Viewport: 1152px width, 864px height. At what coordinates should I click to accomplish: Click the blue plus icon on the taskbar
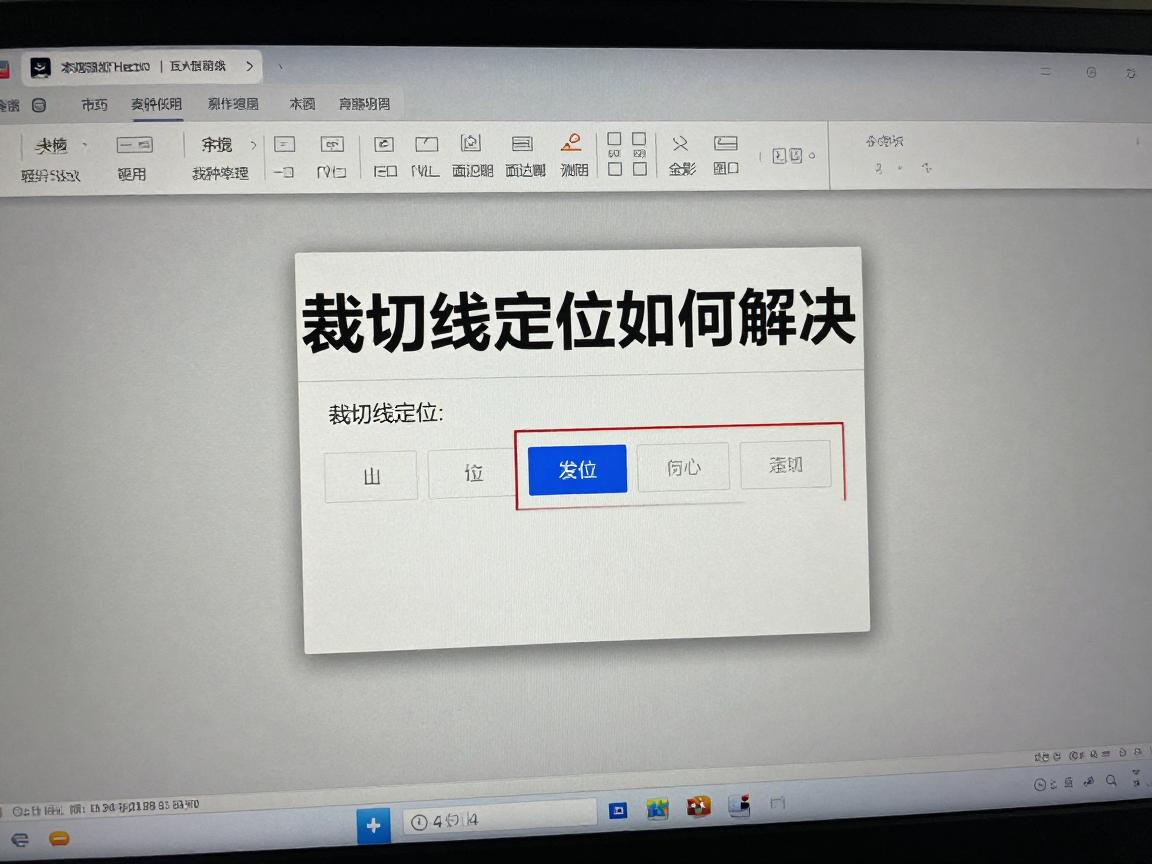click(374, 825)
